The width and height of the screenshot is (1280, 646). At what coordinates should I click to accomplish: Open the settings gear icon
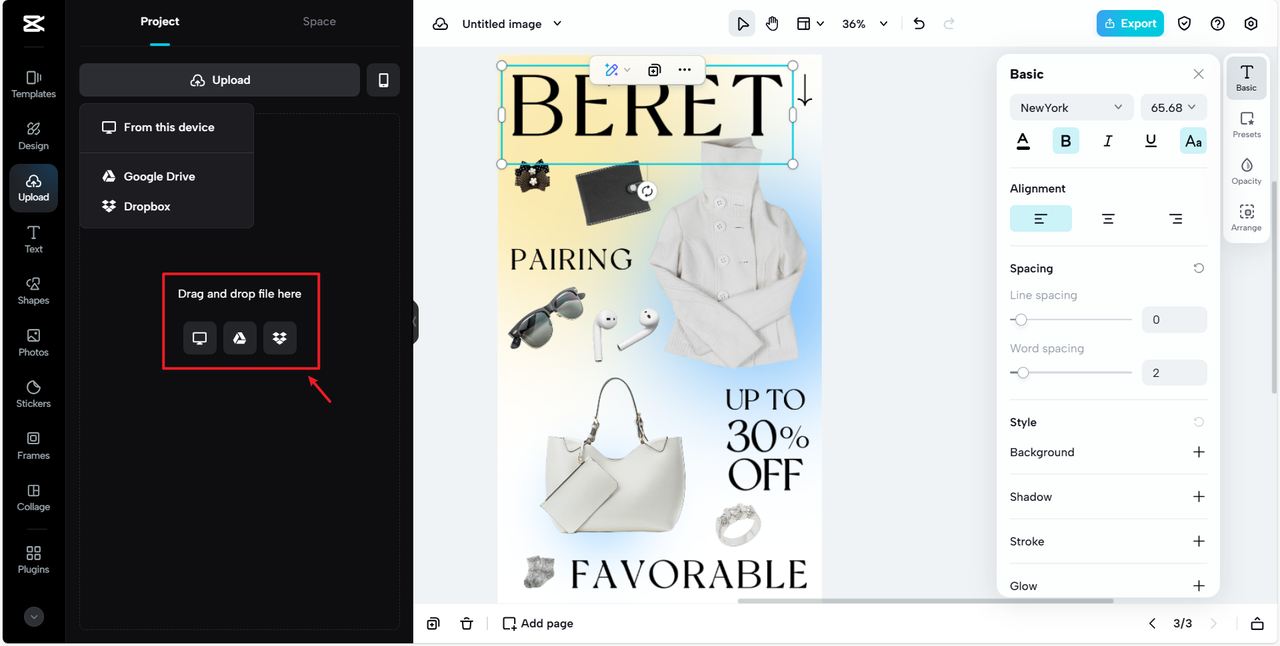coord(1251,24)
